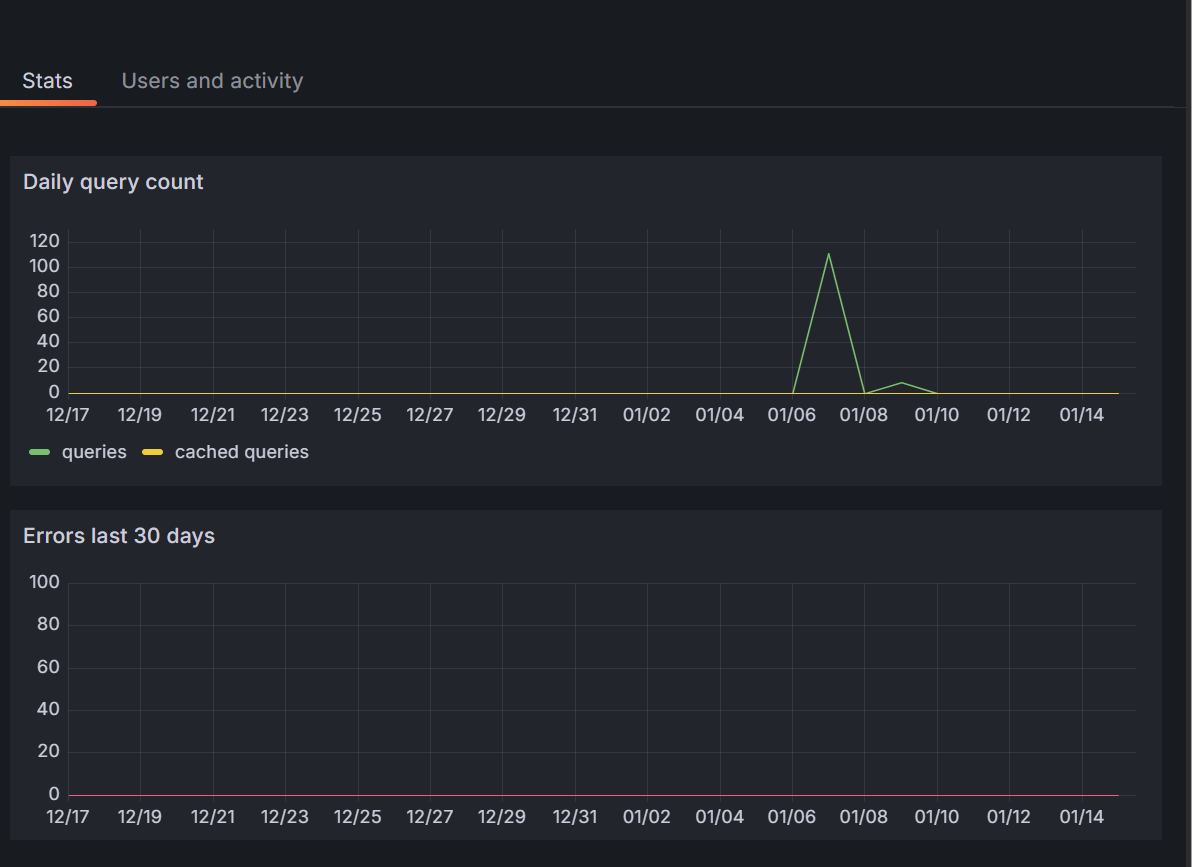1192x867 pixels.
Task: Toggle the yellow cached queries legend swatch
Action: [x=151, y=452]
